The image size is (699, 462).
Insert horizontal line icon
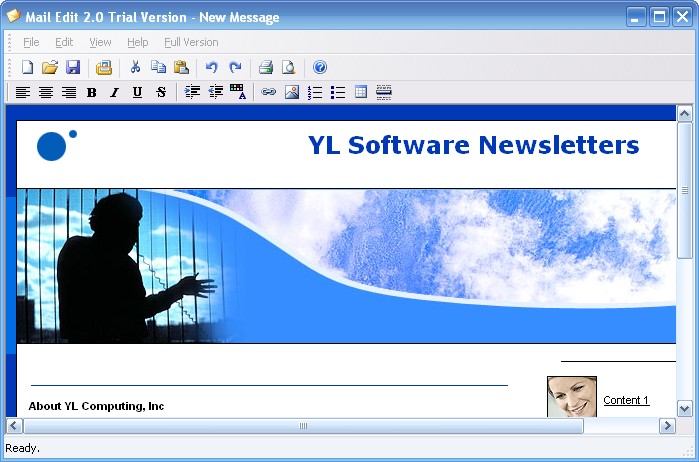point(384,92)
